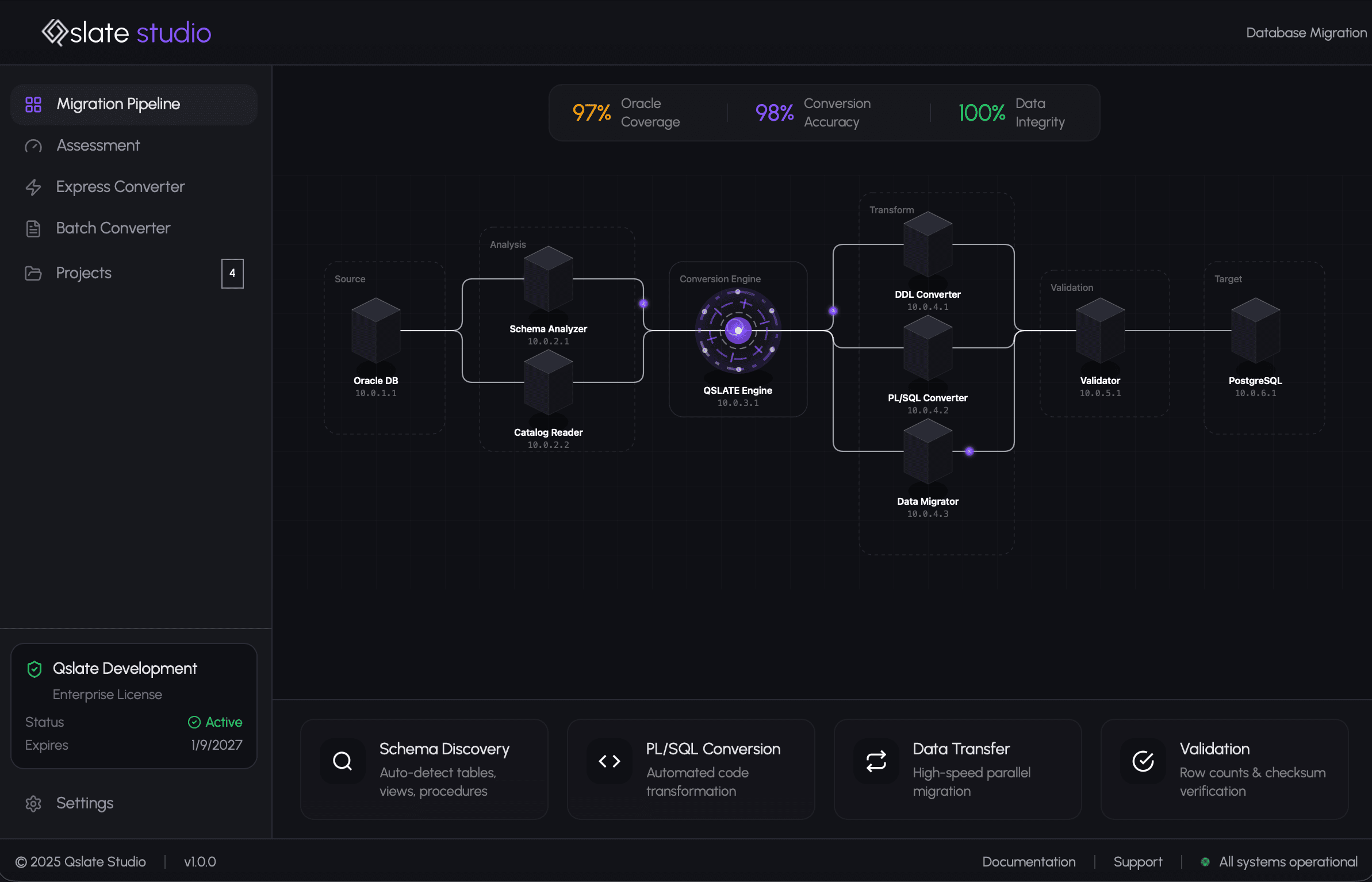Image resolution: width=1372 pixels, height=882 pixels.
Task: Click the Database Migration header text
Action: (1306, 33)
